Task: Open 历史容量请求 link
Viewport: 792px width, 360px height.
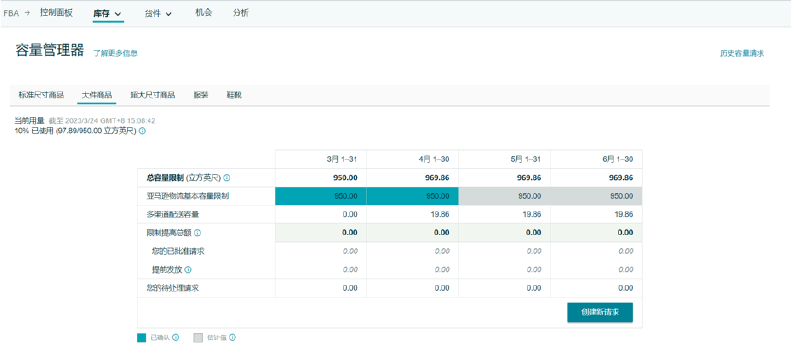Action: [x=742, y=53]
